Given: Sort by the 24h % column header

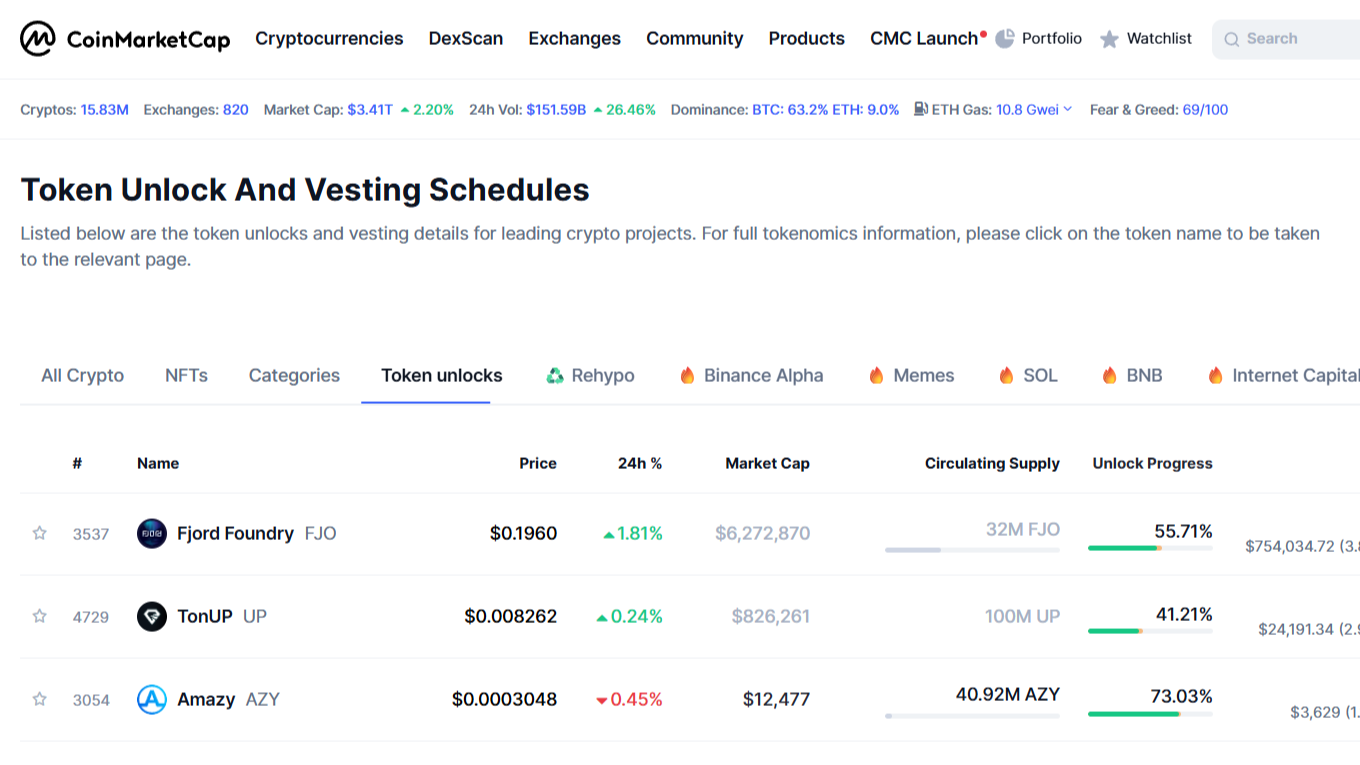Looking at the screenshot, I should point(640,463).
